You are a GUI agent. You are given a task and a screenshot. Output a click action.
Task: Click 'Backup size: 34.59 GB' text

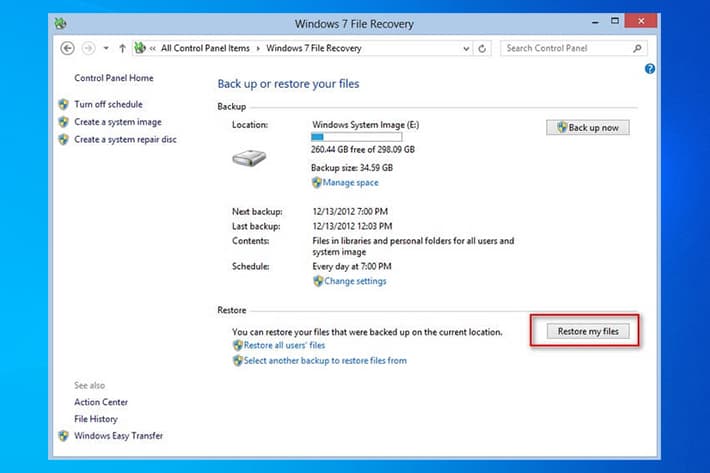[x=352, y=167]
